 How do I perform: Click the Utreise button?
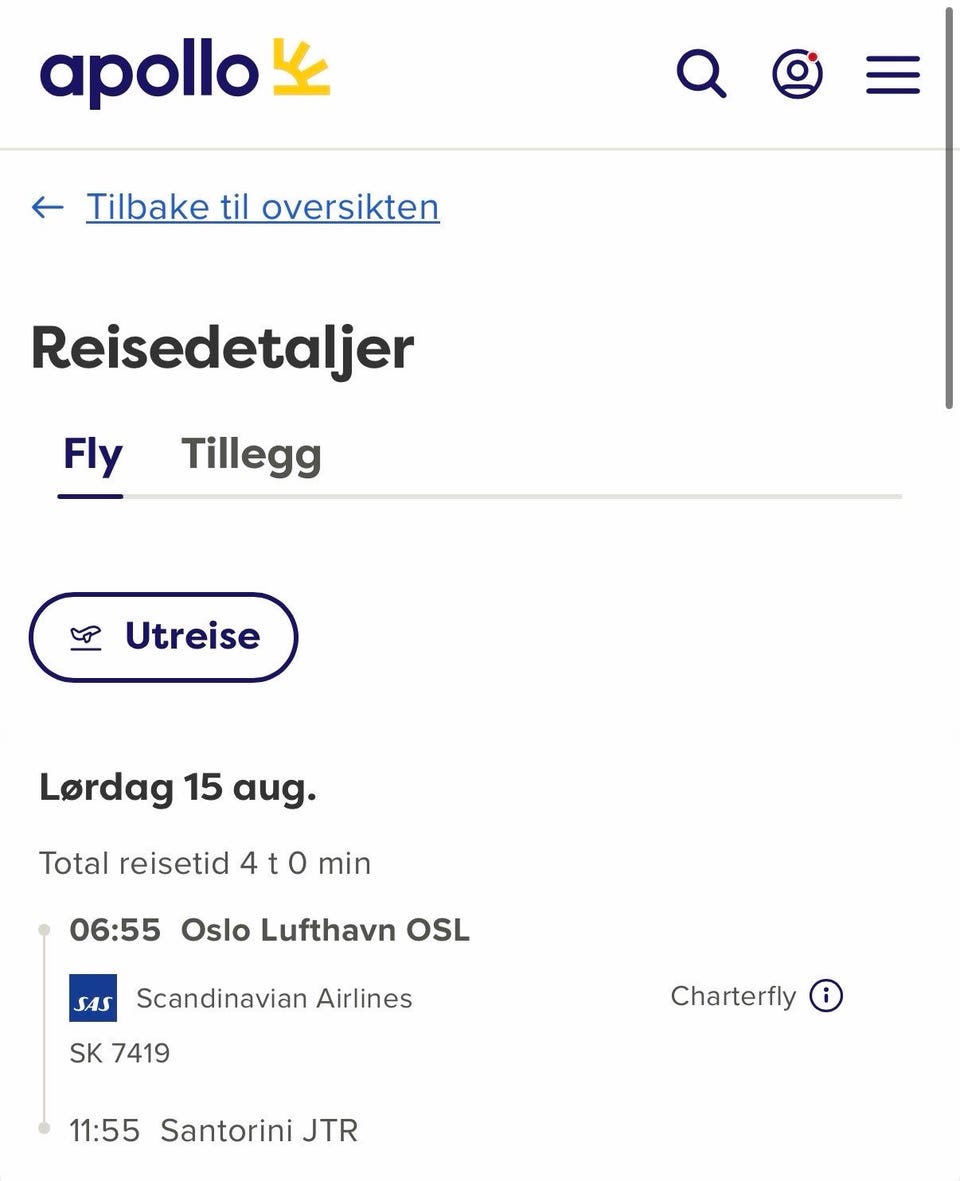pos(163,637)
